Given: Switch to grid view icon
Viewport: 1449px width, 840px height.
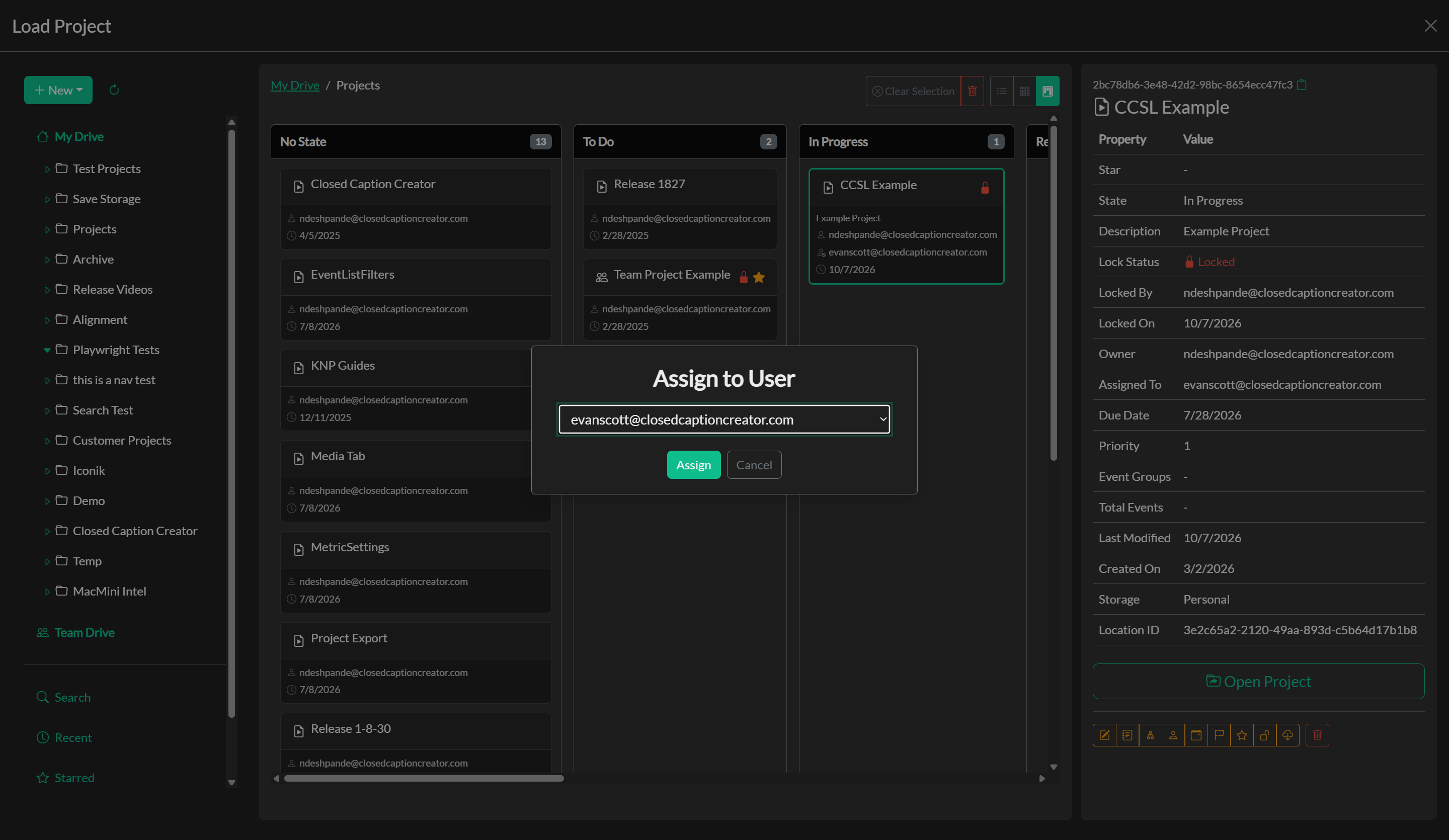Looking at the screenshot, I should pos(1025,91).
